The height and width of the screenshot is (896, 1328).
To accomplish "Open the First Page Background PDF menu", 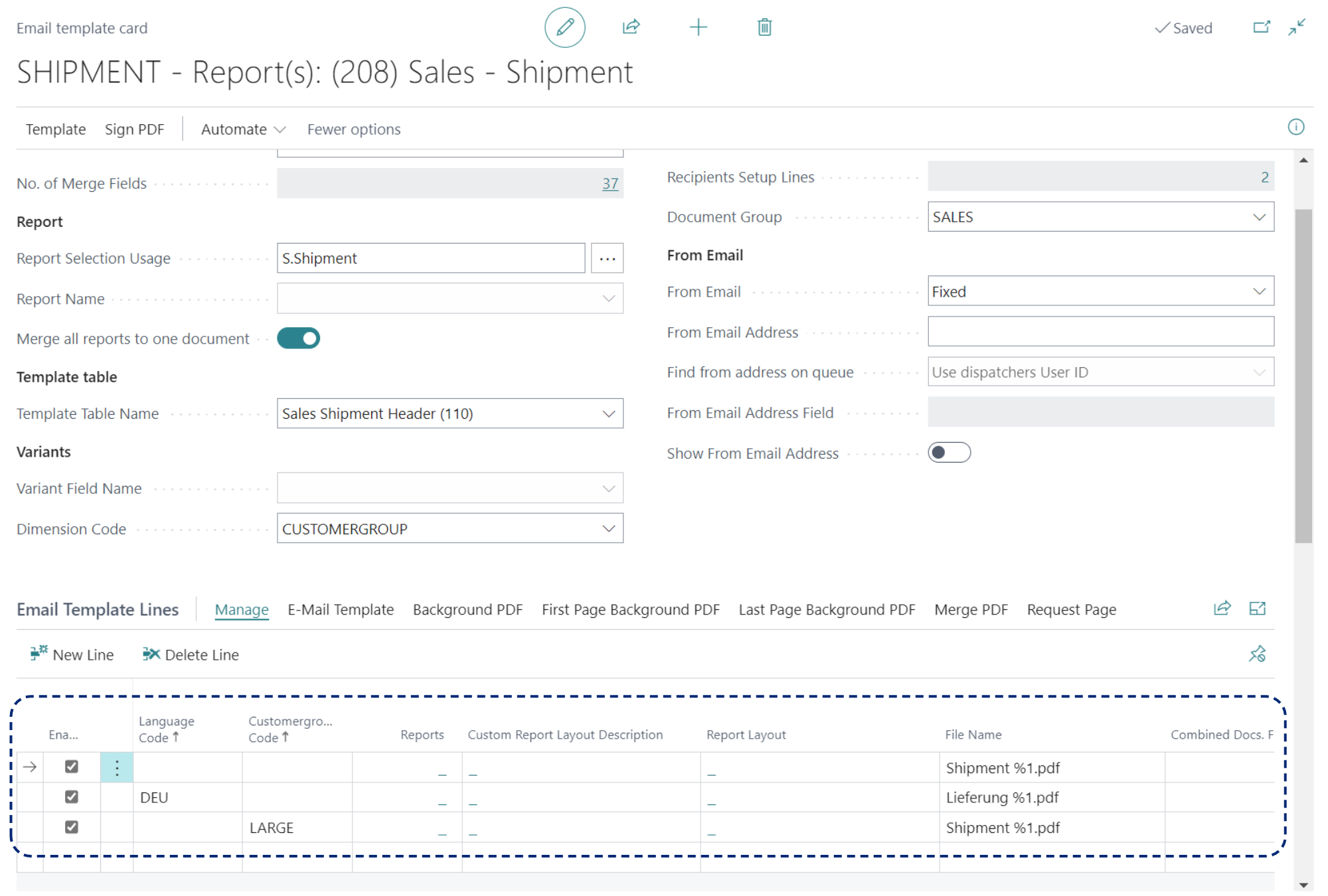I will 631,609.
